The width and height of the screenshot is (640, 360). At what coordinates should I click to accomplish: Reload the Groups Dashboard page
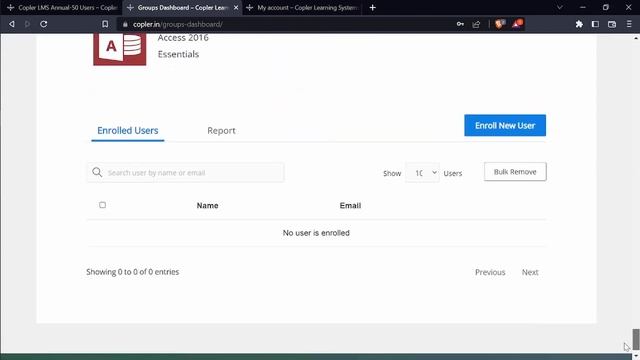[44, 24]
